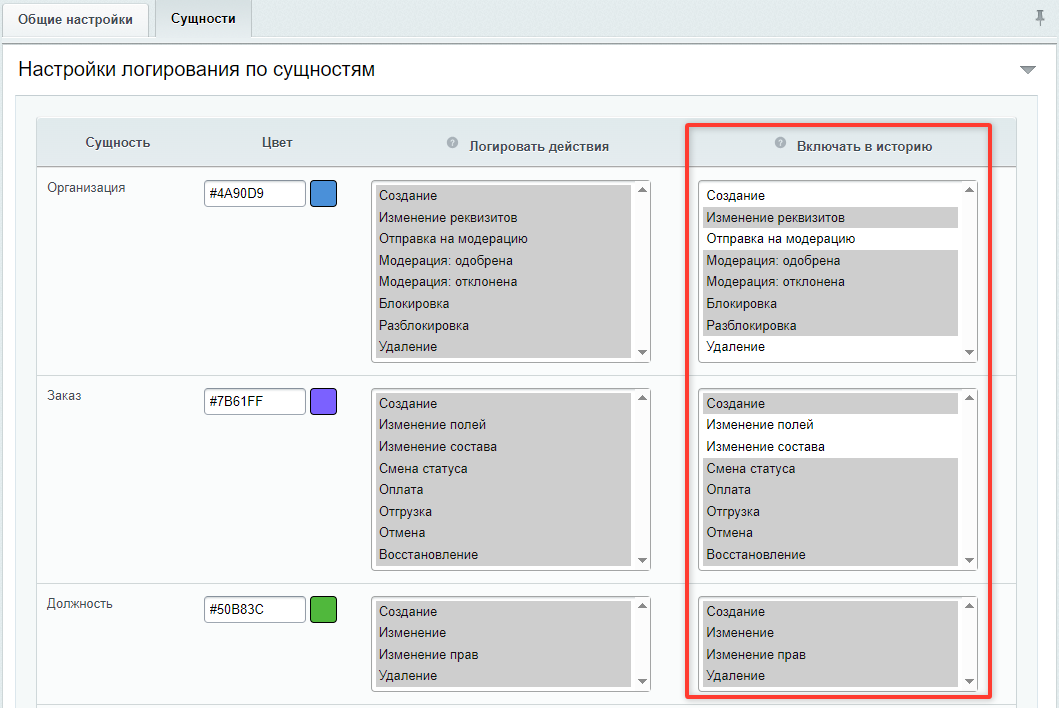Viewport: 1059px width, 708px height.
Task: Click scroll-down arrow of Организация history list
Action: point(969,353)
